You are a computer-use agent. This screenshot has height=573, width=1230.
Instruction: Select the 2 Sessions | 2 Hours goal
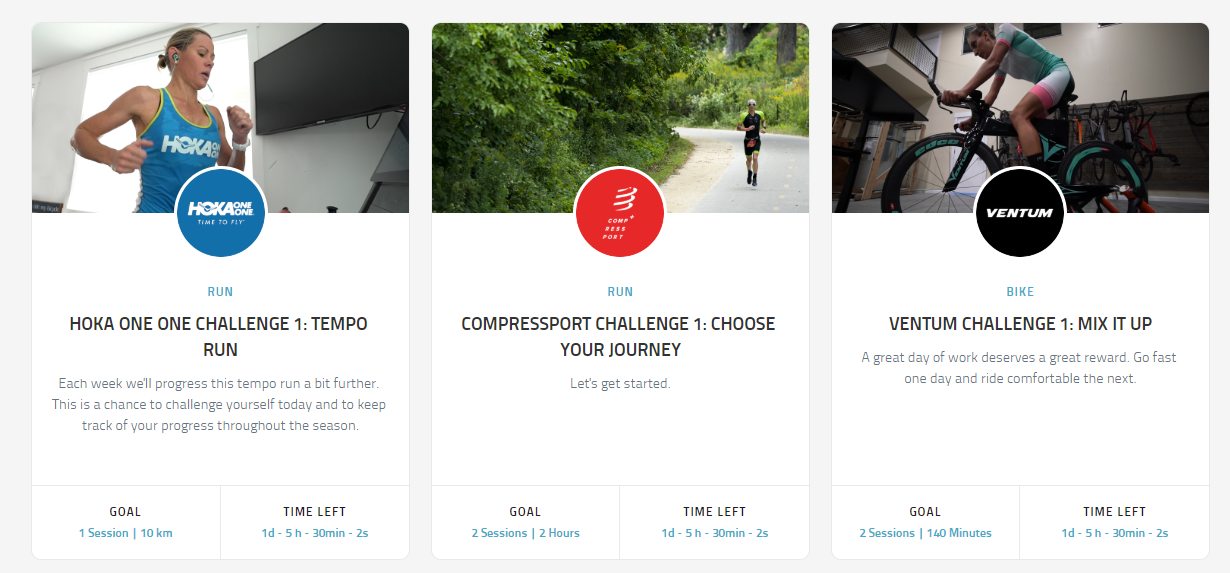coord(526,533)
